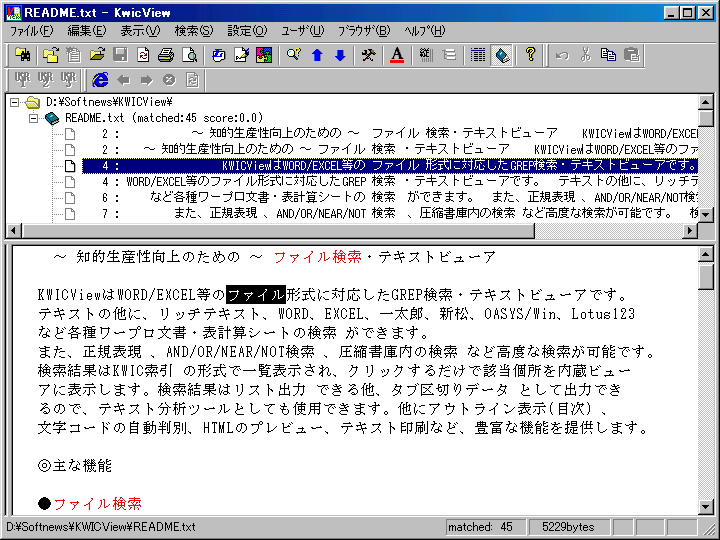Click the colorful puzzle pieces icon
Image resolution: width=720 pixels, height=540 pixels.
pyautogui.click(x=264, y=56)
